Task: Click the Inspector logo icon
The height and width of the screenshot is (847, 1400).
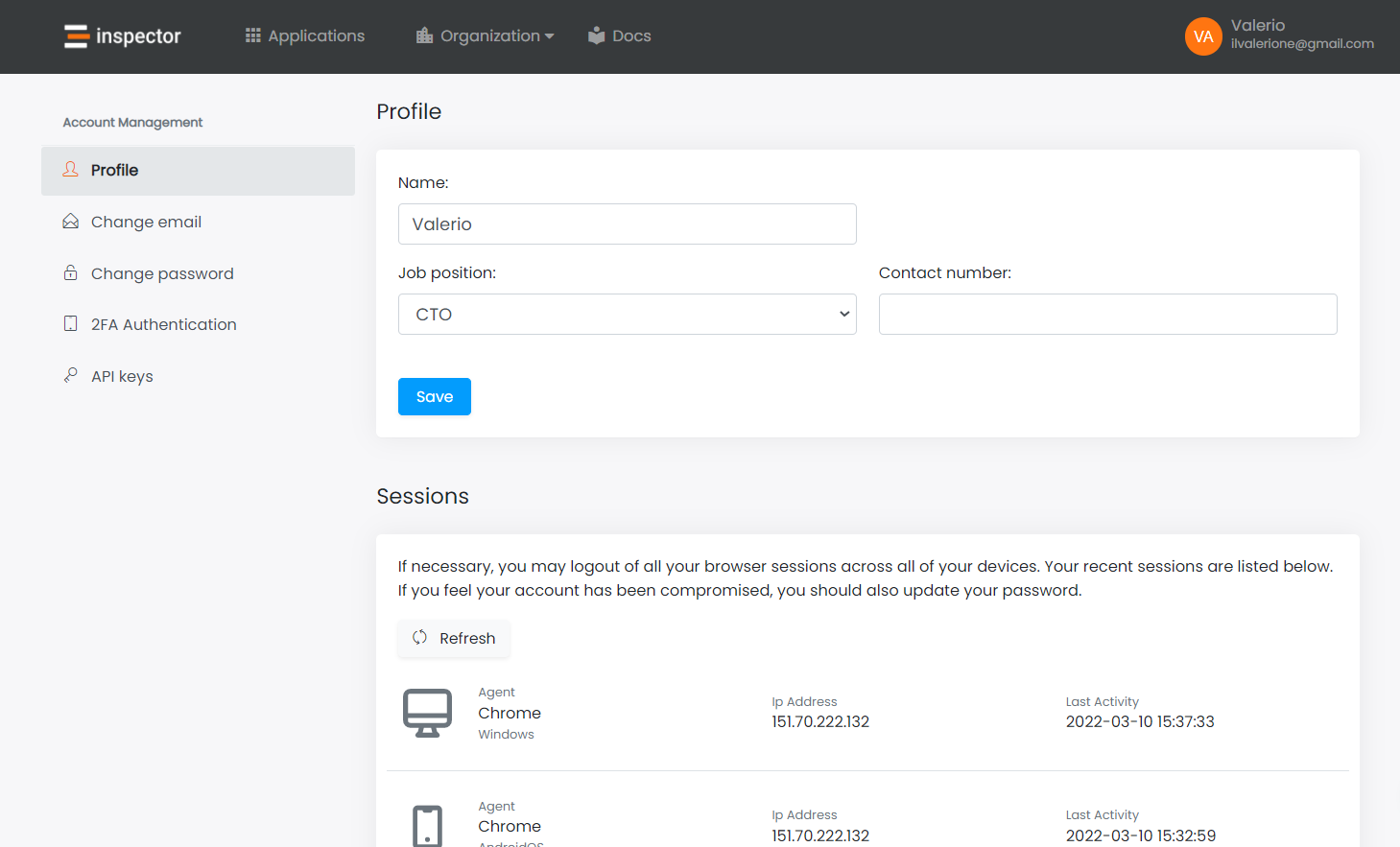Action: point(77,36)
